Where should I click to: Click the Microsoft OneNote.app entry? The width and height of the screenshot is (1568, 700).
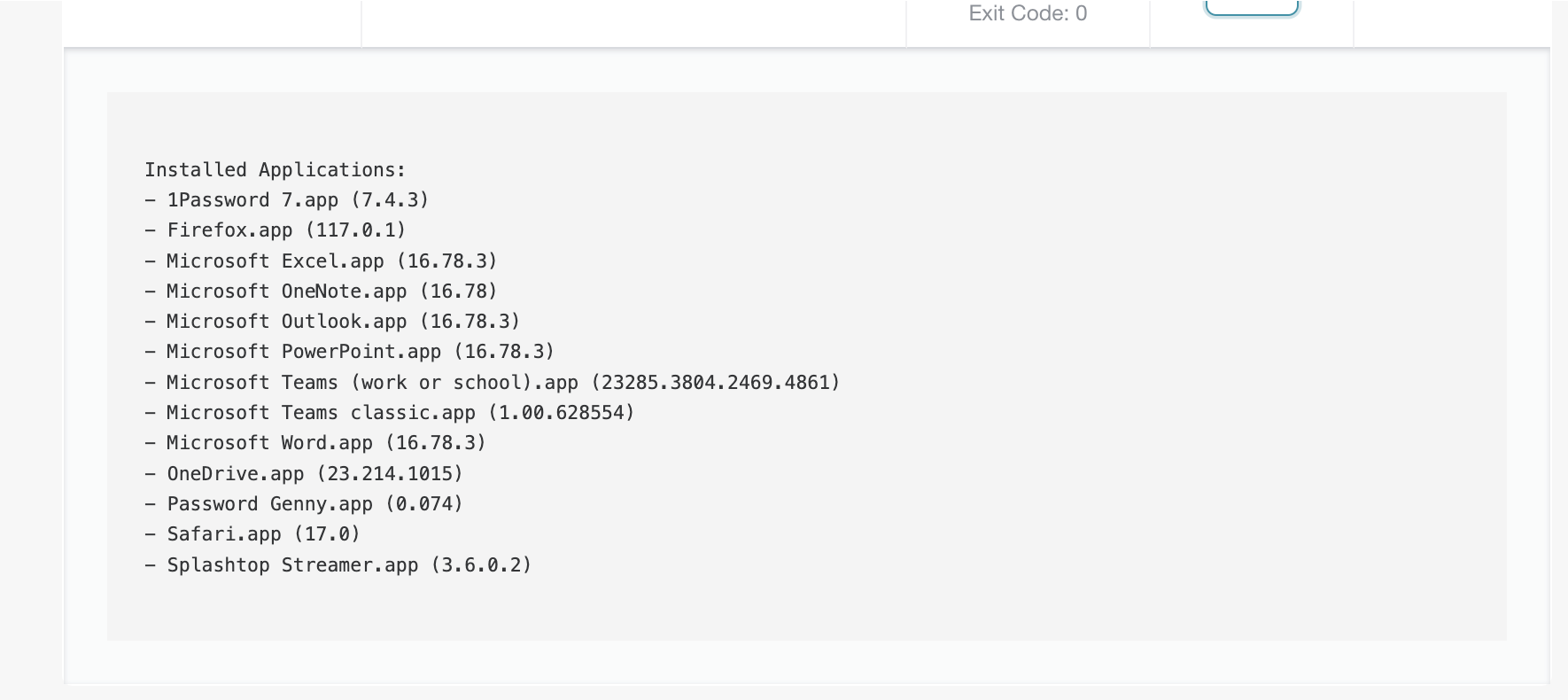pos(286,292)
